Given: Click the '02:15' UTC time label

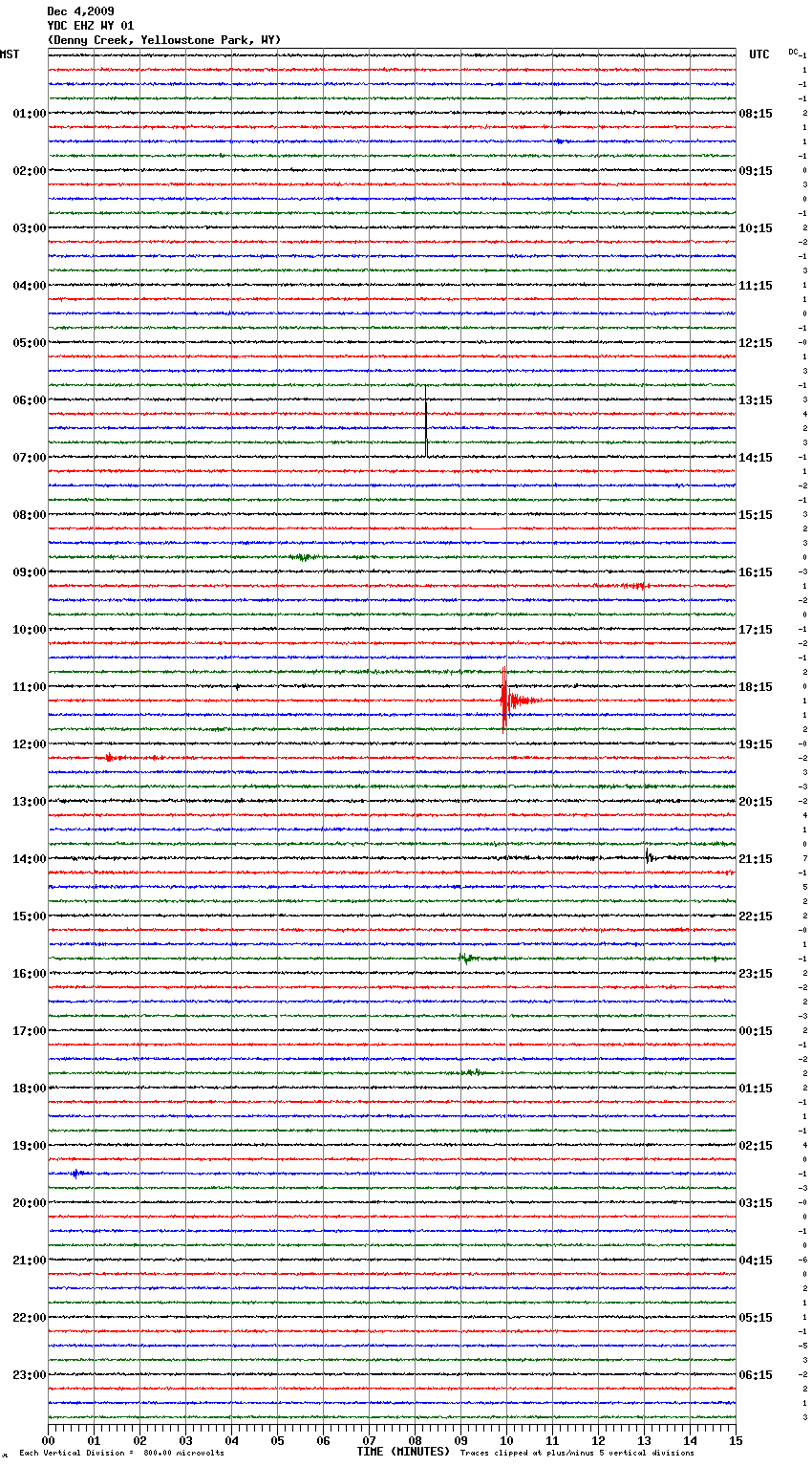Looking at the screenshot, I should pos(756,1146).
